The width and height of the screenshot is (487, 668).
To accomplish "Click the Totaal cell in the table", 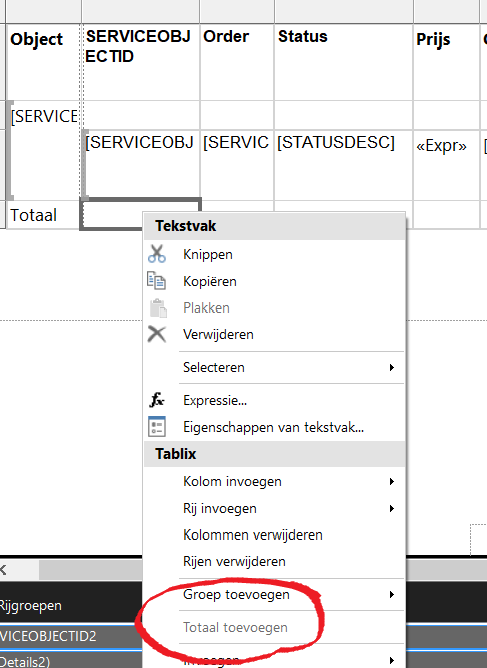I will tap(43, 215).
